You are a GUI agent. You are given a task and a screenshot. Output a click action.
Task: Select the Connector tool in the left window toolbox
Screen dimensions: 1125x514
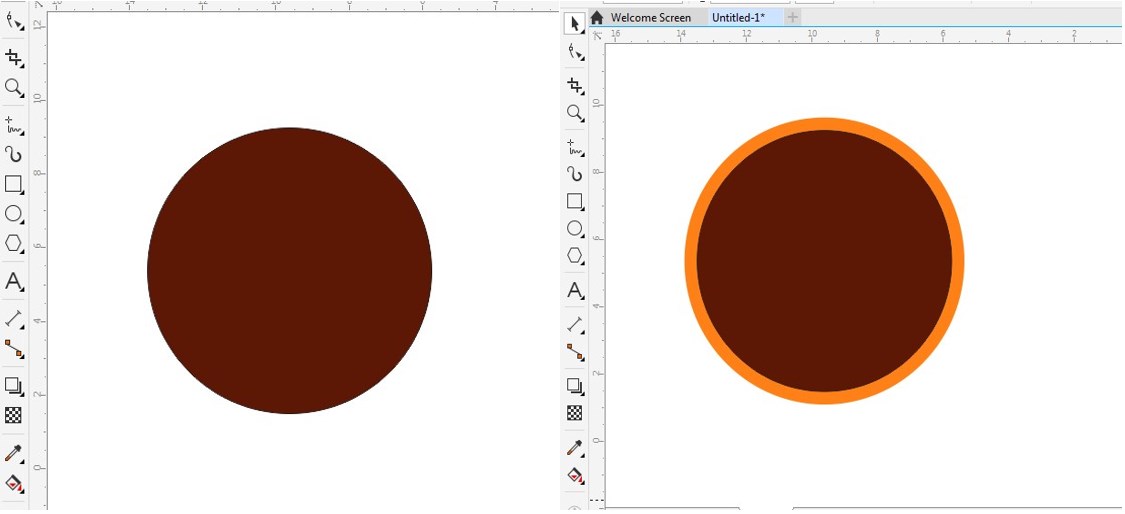pos(14,348)
